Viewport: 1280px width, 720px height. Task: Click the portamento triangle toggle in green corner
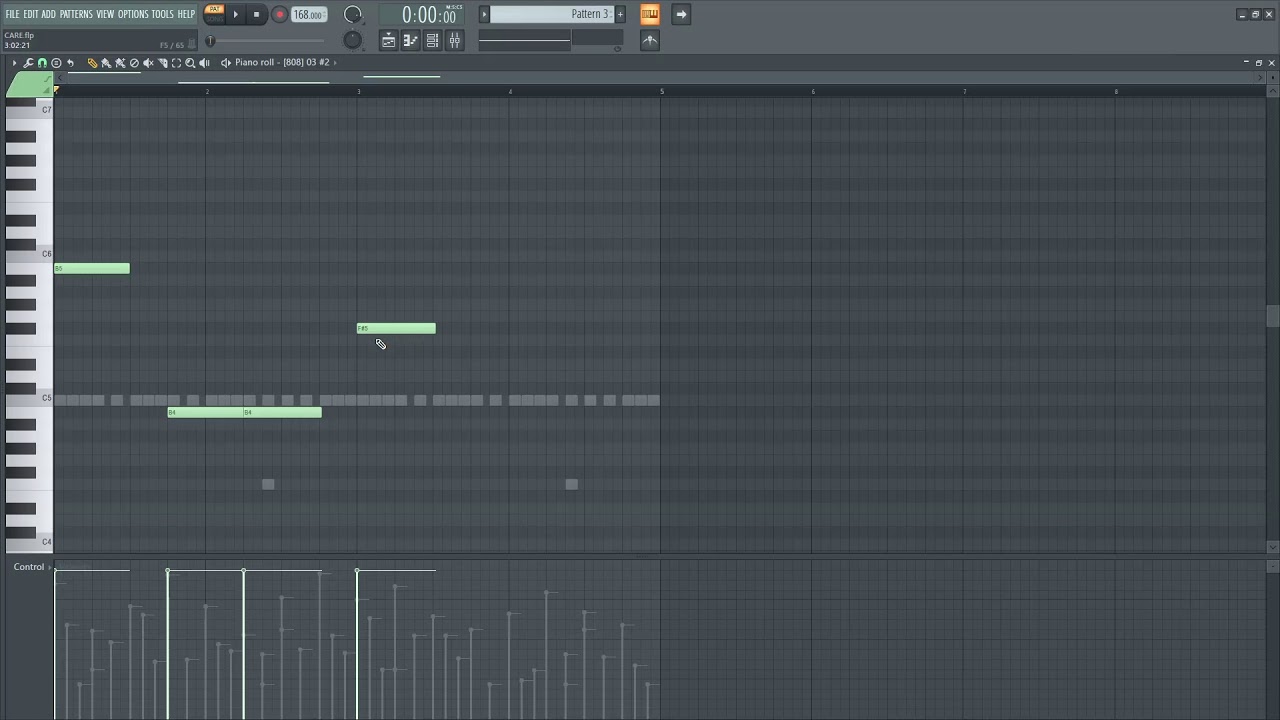tap(47, 91)
